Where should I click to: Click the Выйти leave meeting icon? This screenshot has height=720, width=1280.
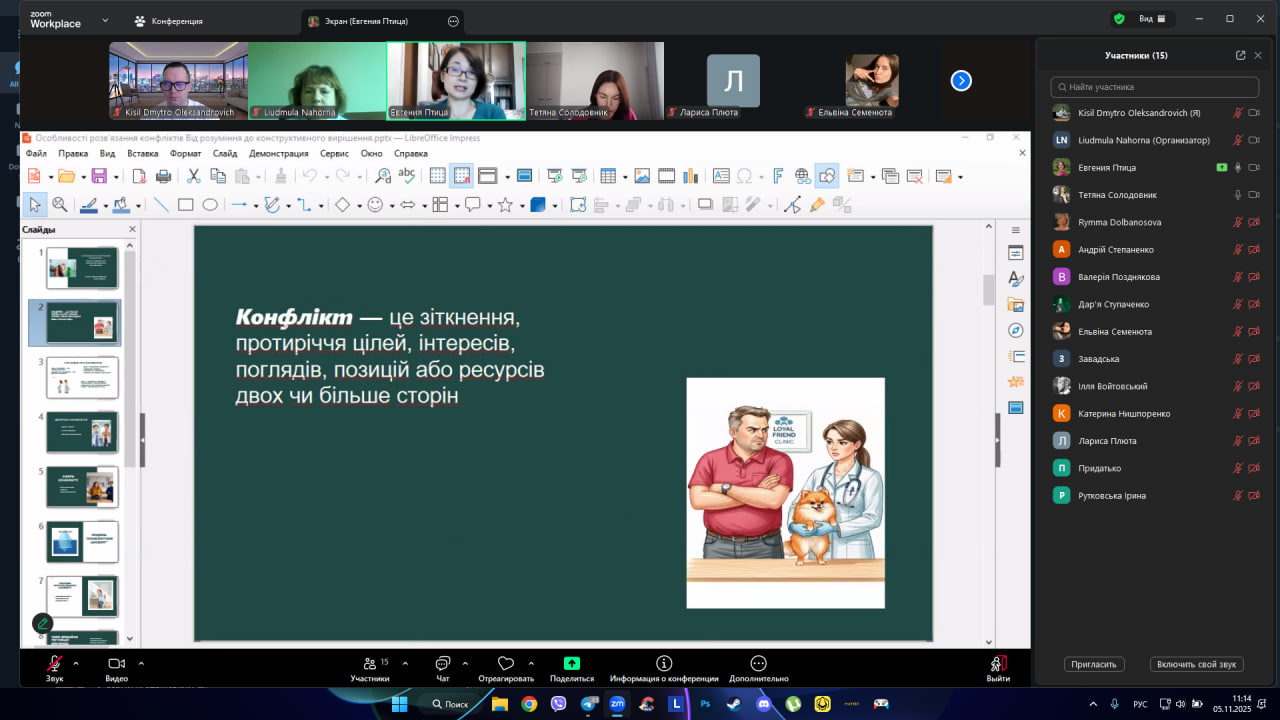(998, 664)
